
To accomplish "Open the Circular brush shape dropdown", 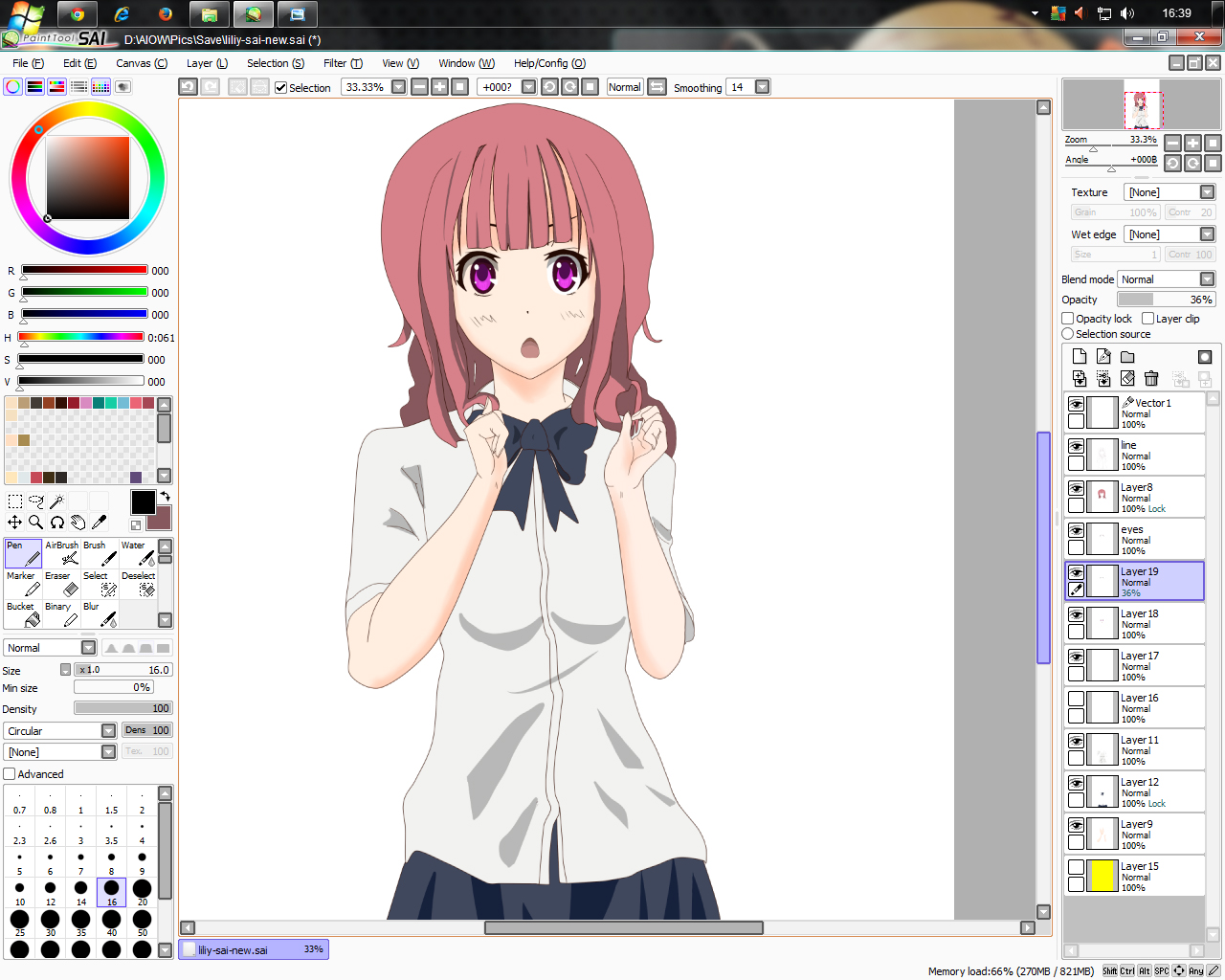I will click(60, 731).
